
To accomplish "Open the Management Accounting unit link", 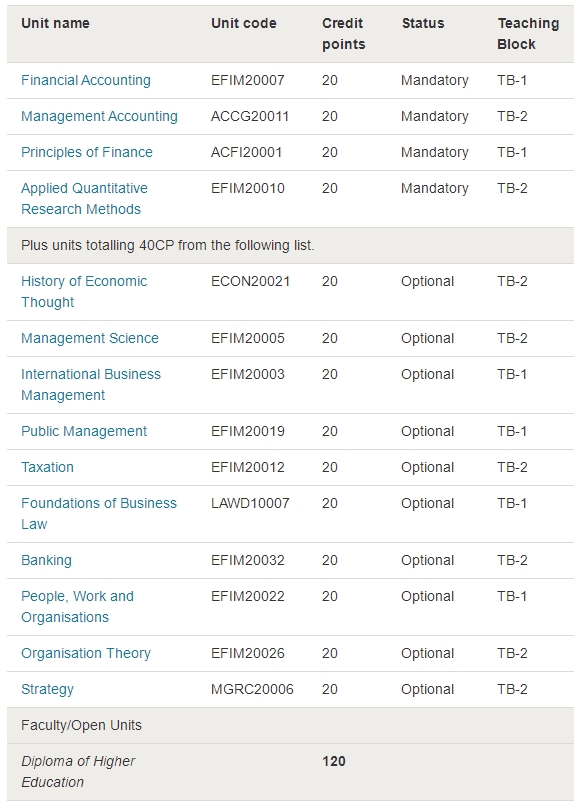I will [x=99, y=117].
